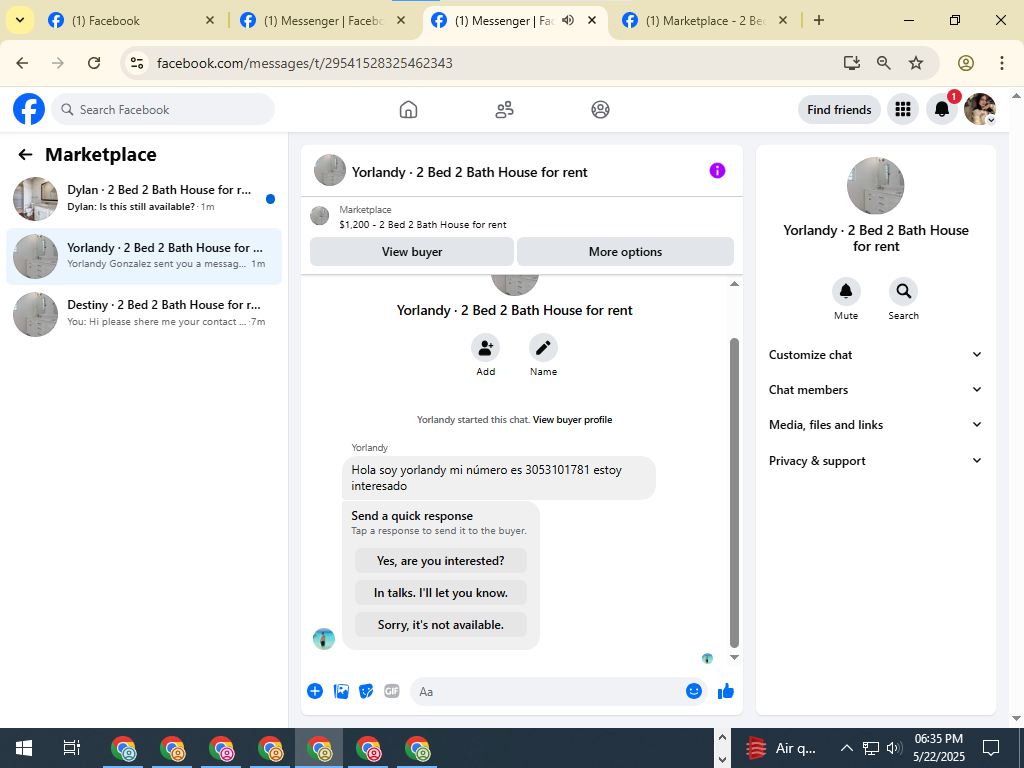Screen dimensions: 1024x768
Task: Open Destiny's conversation in the list
Action: pyautogui.click(x=144, y=313)
